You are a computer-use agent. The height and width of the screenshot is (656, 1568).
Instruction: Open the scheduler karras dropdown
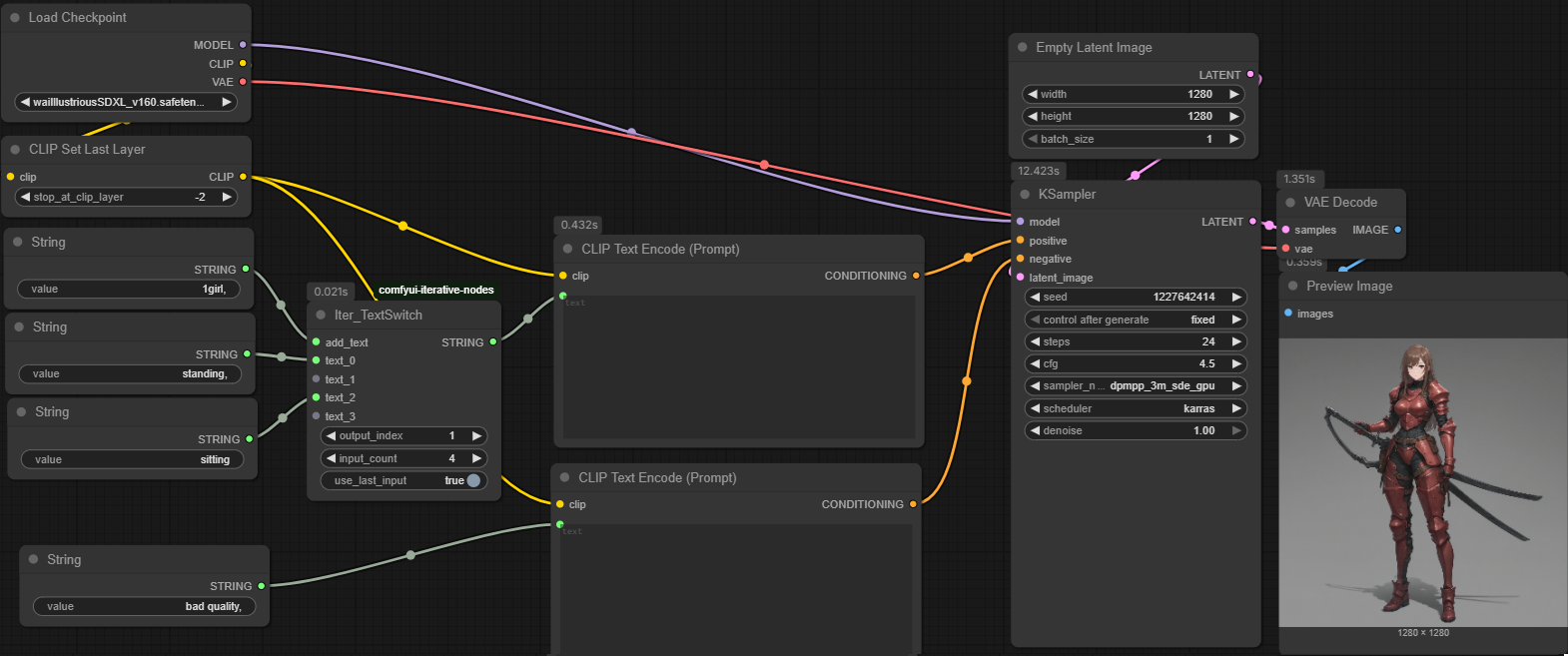coord(1136,408)
